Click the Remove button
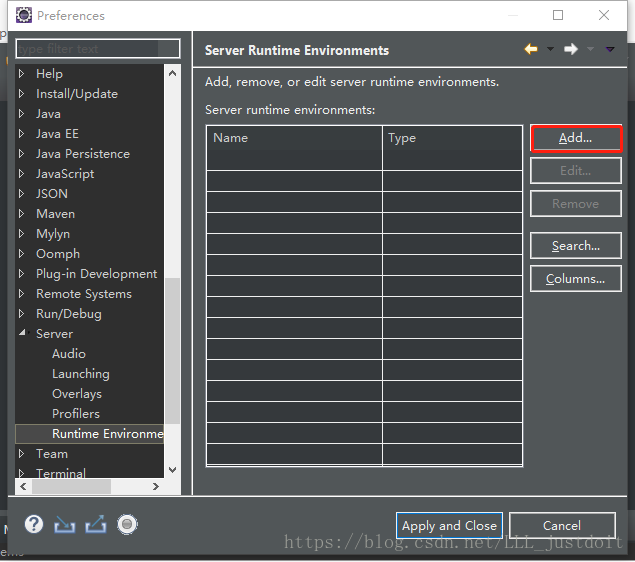 coord(575,204)
